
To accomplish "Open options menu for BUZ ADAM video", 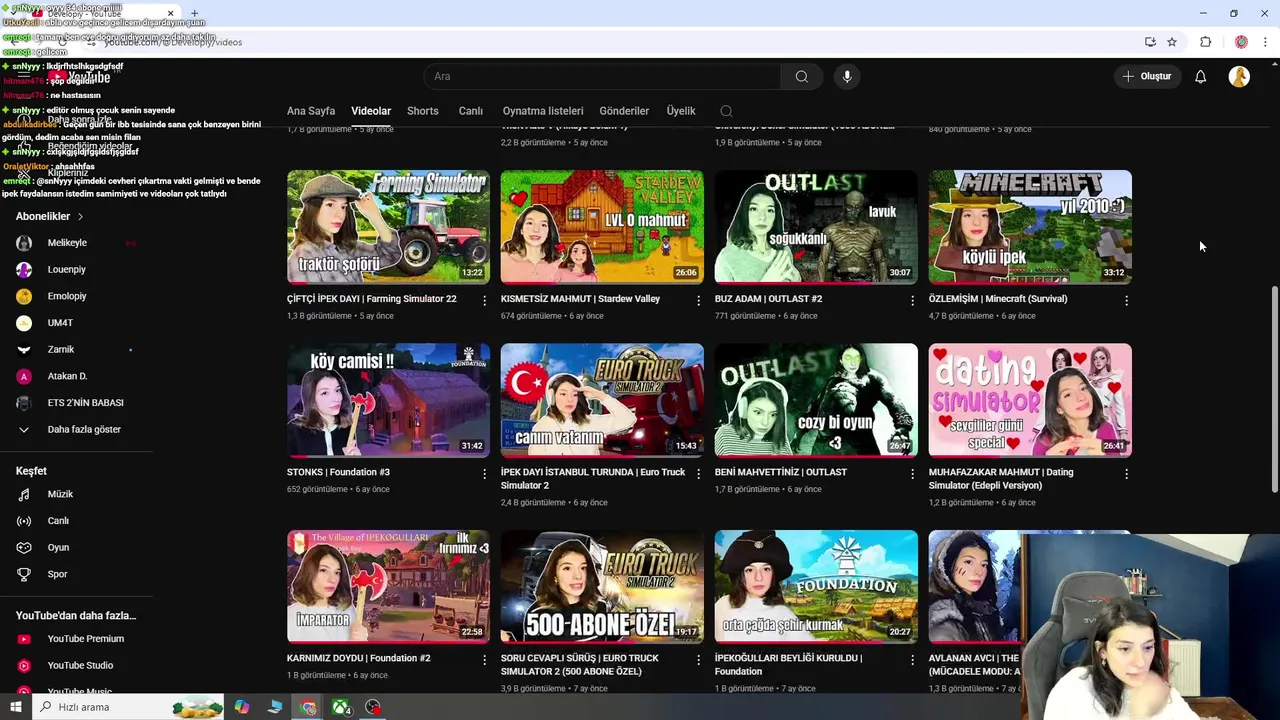I will click(x=912, y=300).
